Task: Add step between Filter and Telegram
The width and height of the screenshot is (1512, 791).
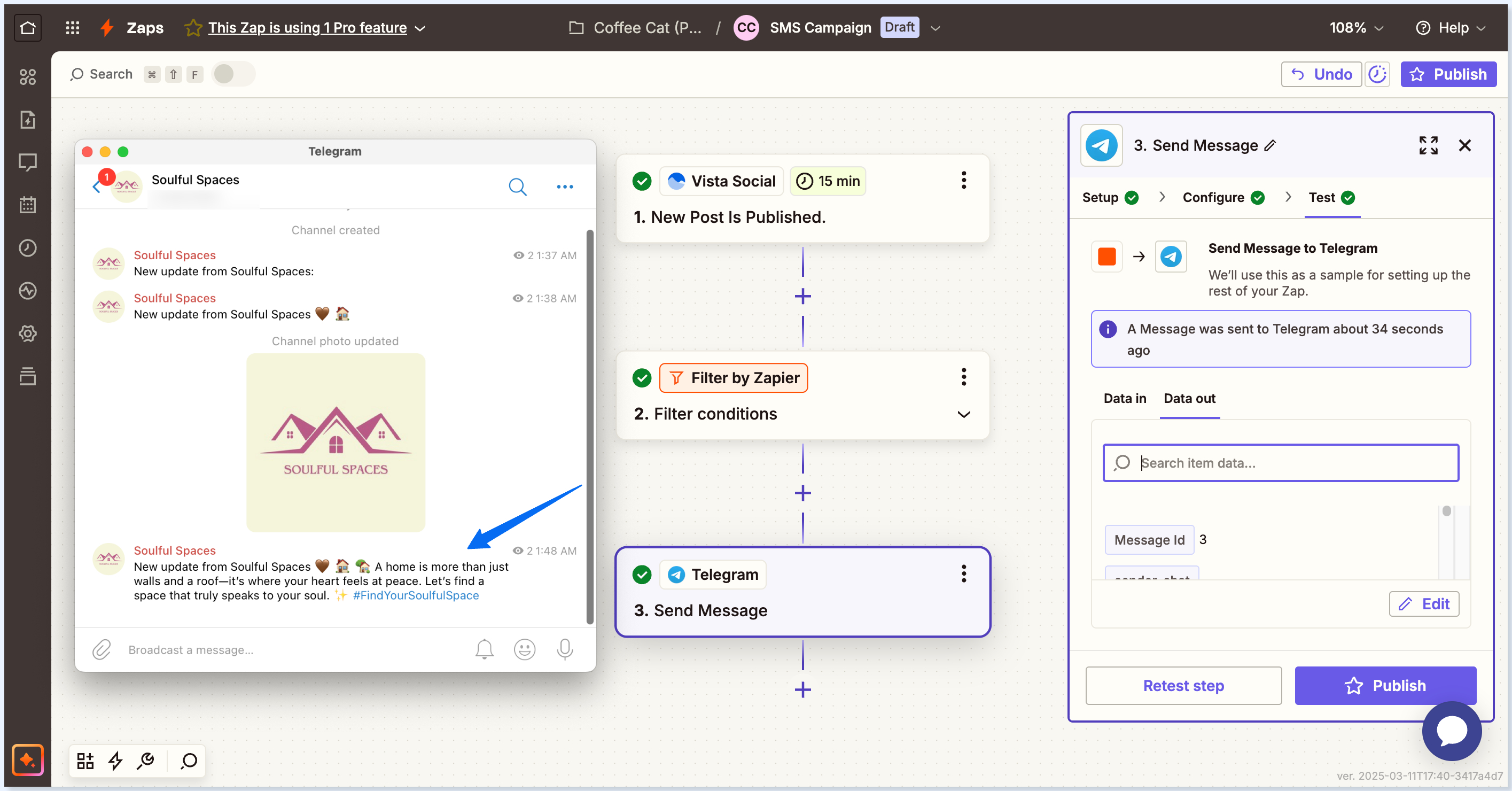Action: [802, 493]
